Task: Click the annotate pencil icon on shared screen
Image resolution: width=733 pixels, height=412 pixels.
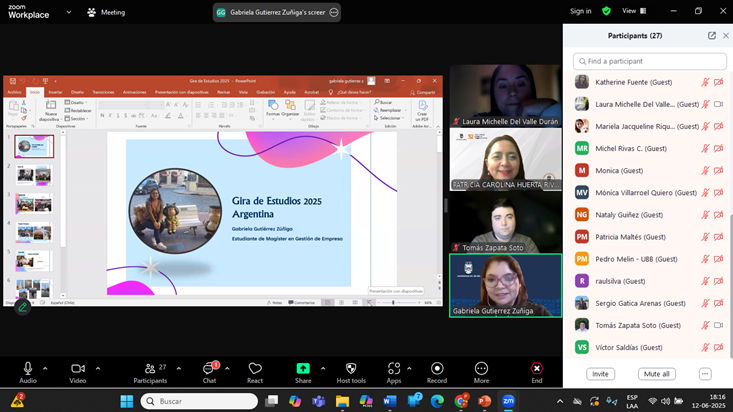Action: 22,307
